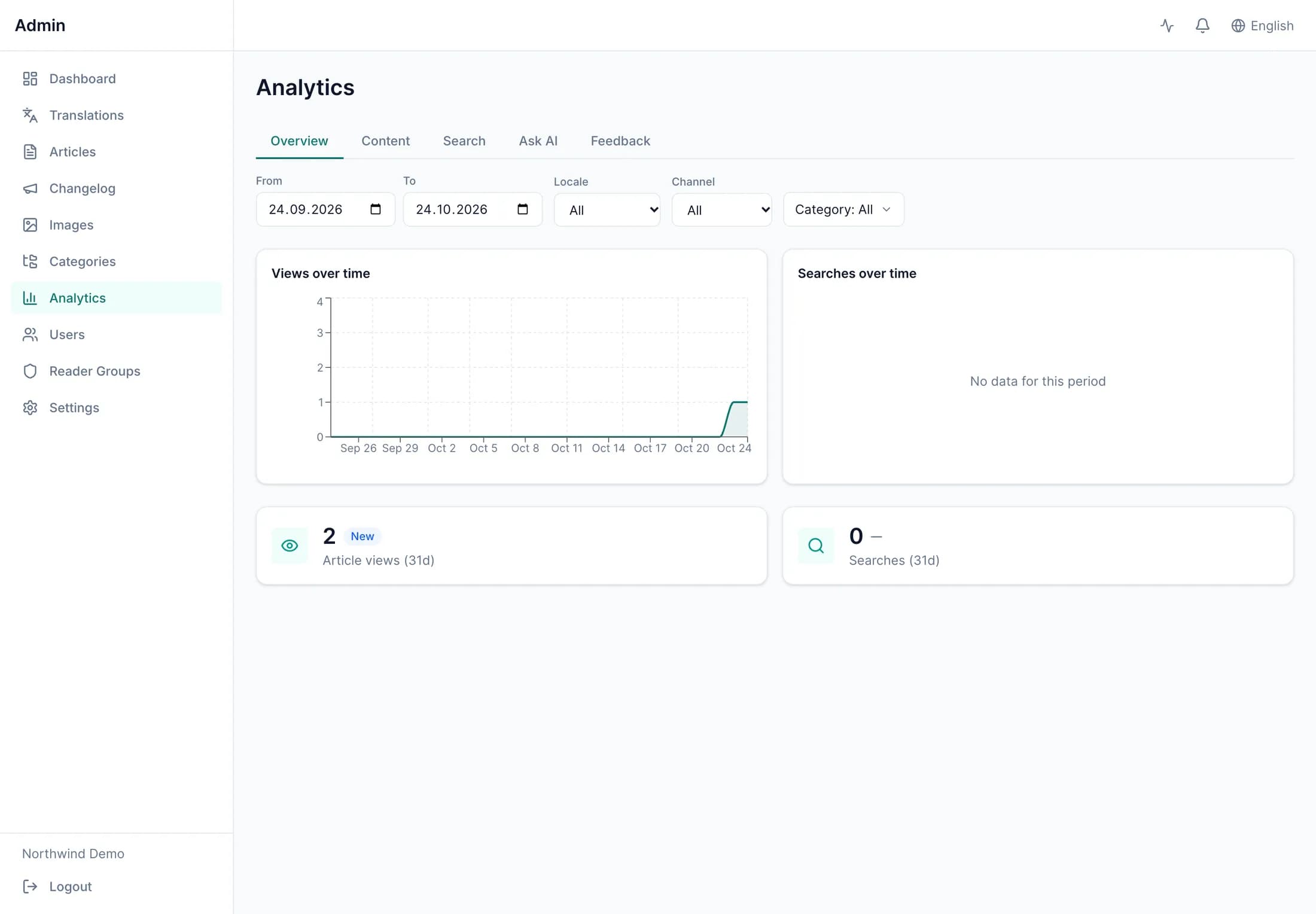Viewport: 1316px width, 914px height.
Task: Open the From date calendar picker icon
Action: point(376,209)
